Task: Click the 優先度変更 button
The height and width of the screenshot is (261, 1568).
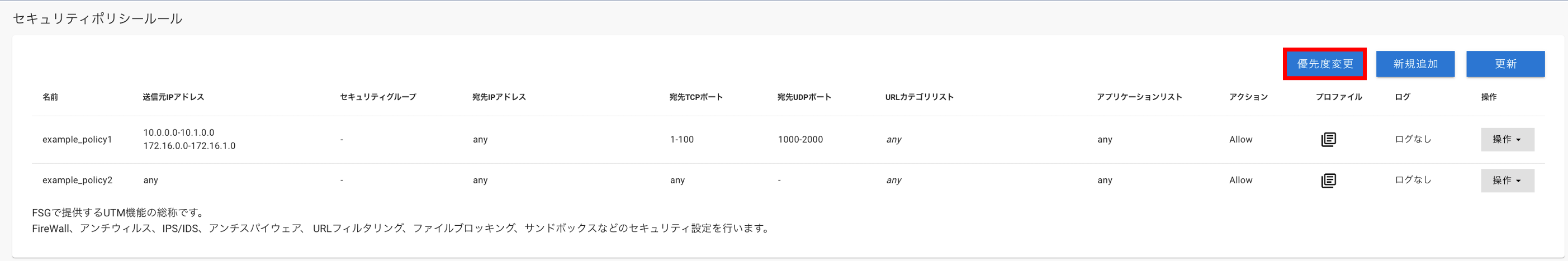Action: point(1324,64)
